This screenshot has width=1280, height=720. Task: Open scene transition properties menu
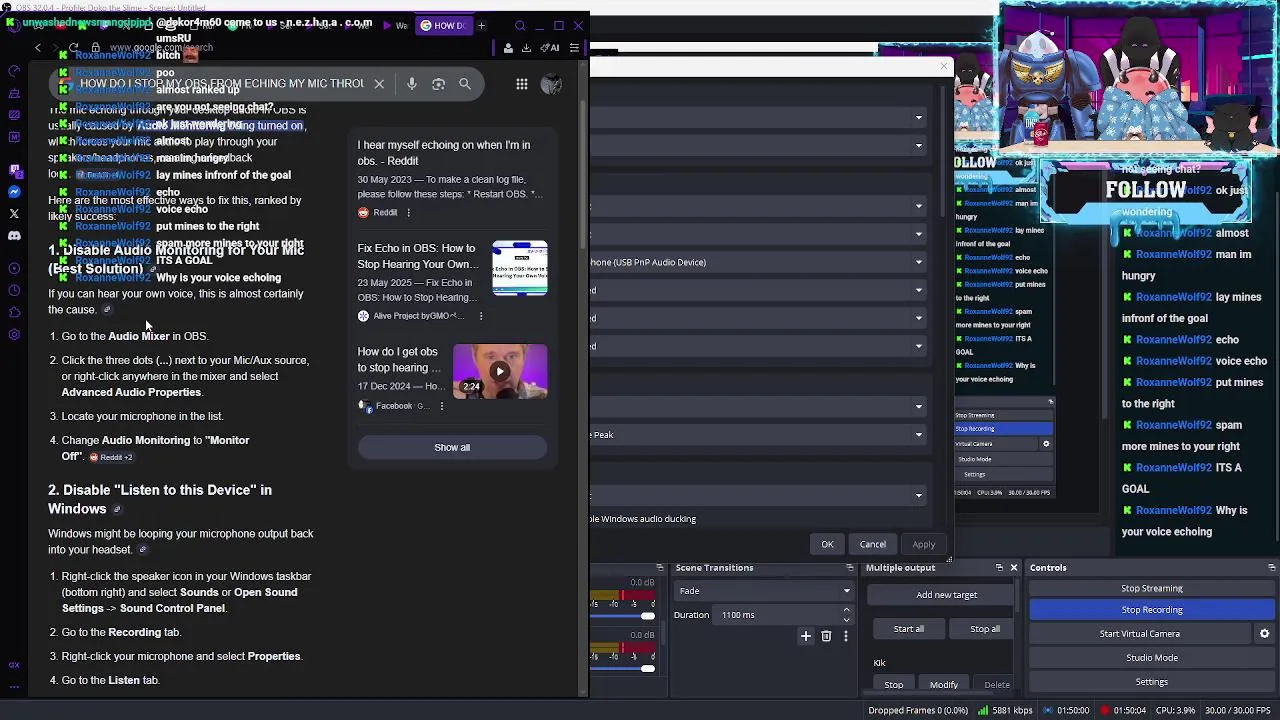pos(846,636)
